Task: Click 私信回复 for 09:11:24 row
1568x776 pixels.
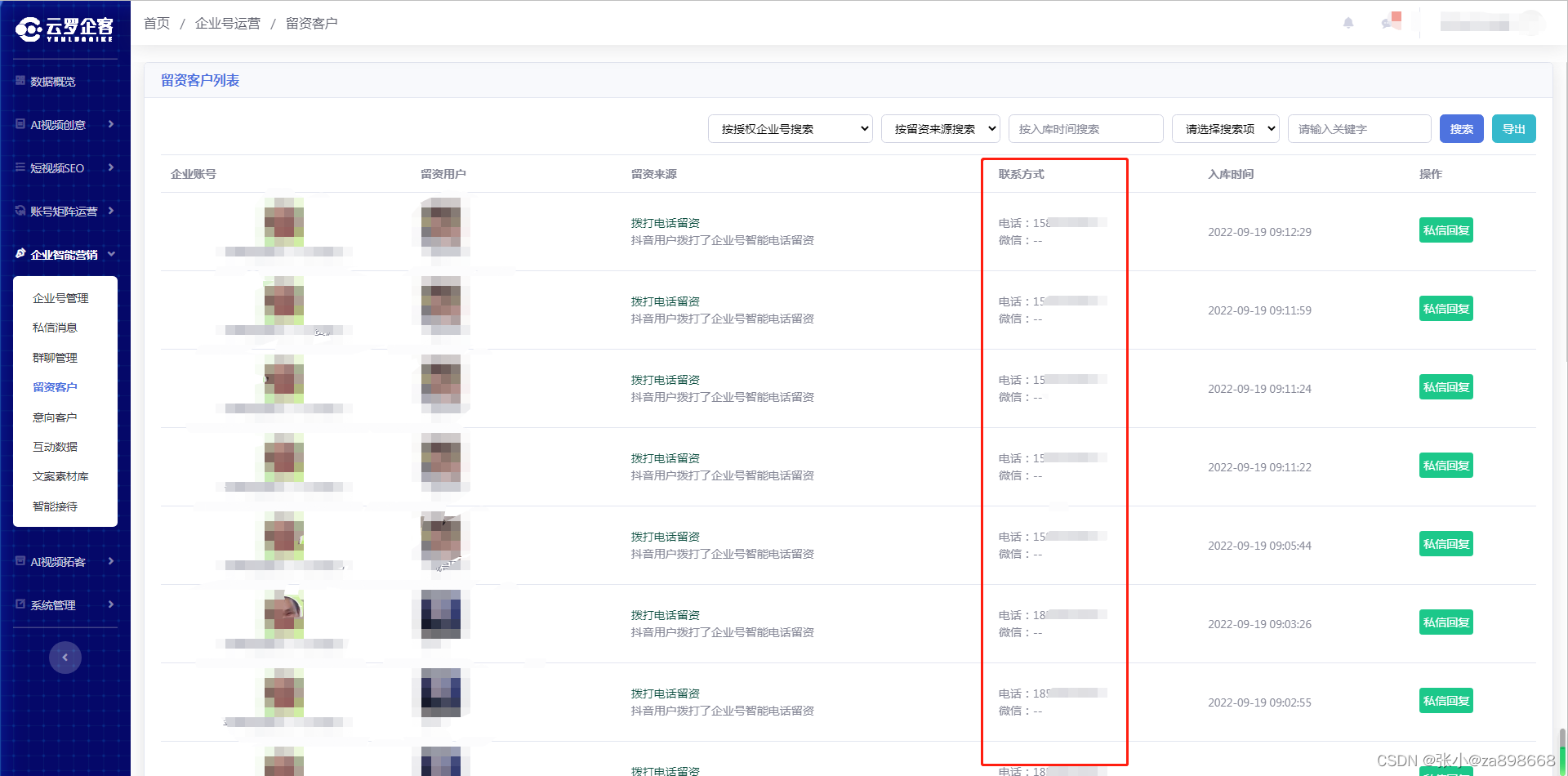Action: point(1446,387)
